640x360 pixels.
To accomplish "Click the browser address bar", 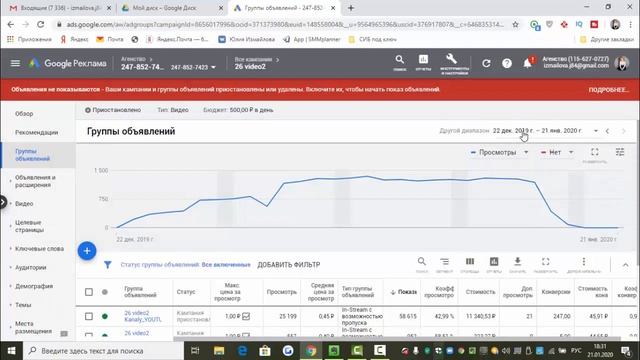I will click(x=285, y=24).
